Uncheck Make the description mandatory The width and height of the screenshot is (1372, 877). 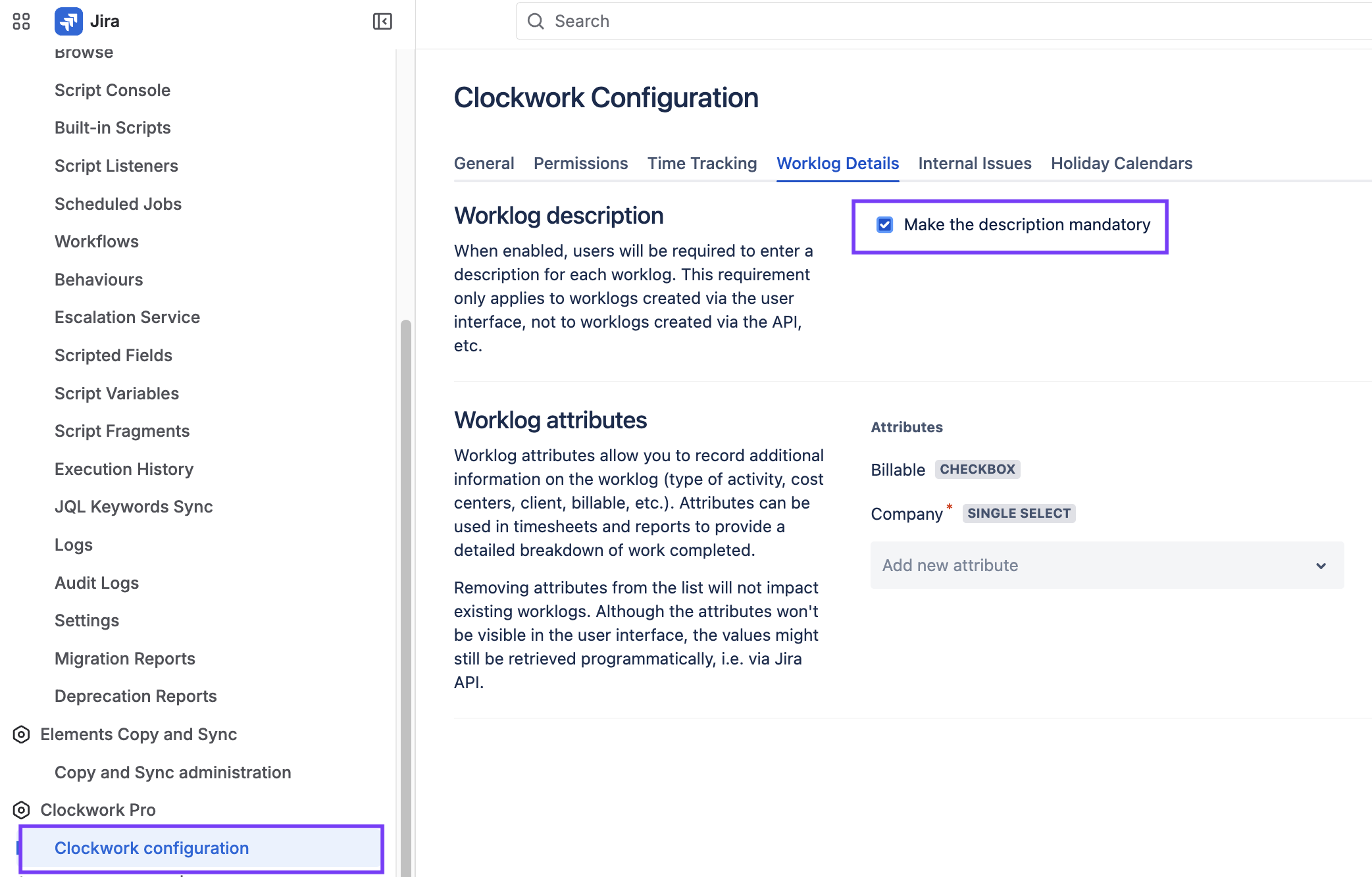pyautogui.click(x=884, y=224)
